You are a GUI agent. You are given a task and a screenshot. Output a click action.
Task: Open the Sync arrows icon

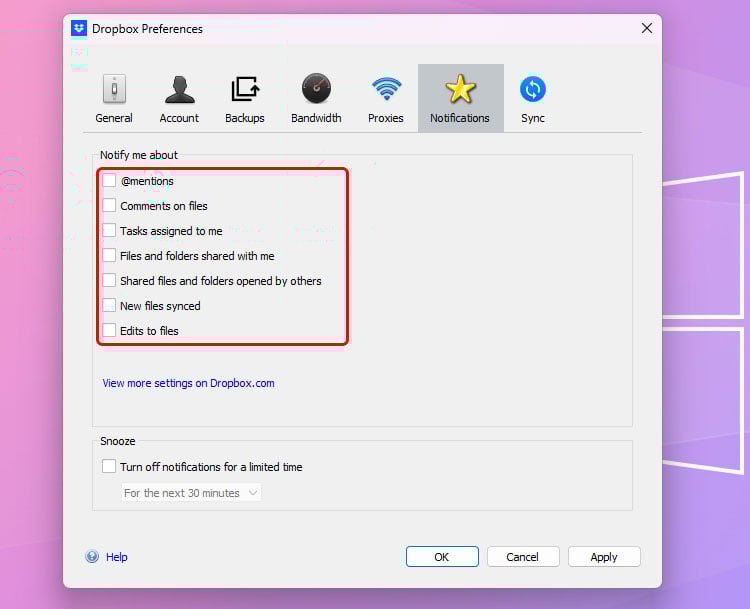point(532,89)
